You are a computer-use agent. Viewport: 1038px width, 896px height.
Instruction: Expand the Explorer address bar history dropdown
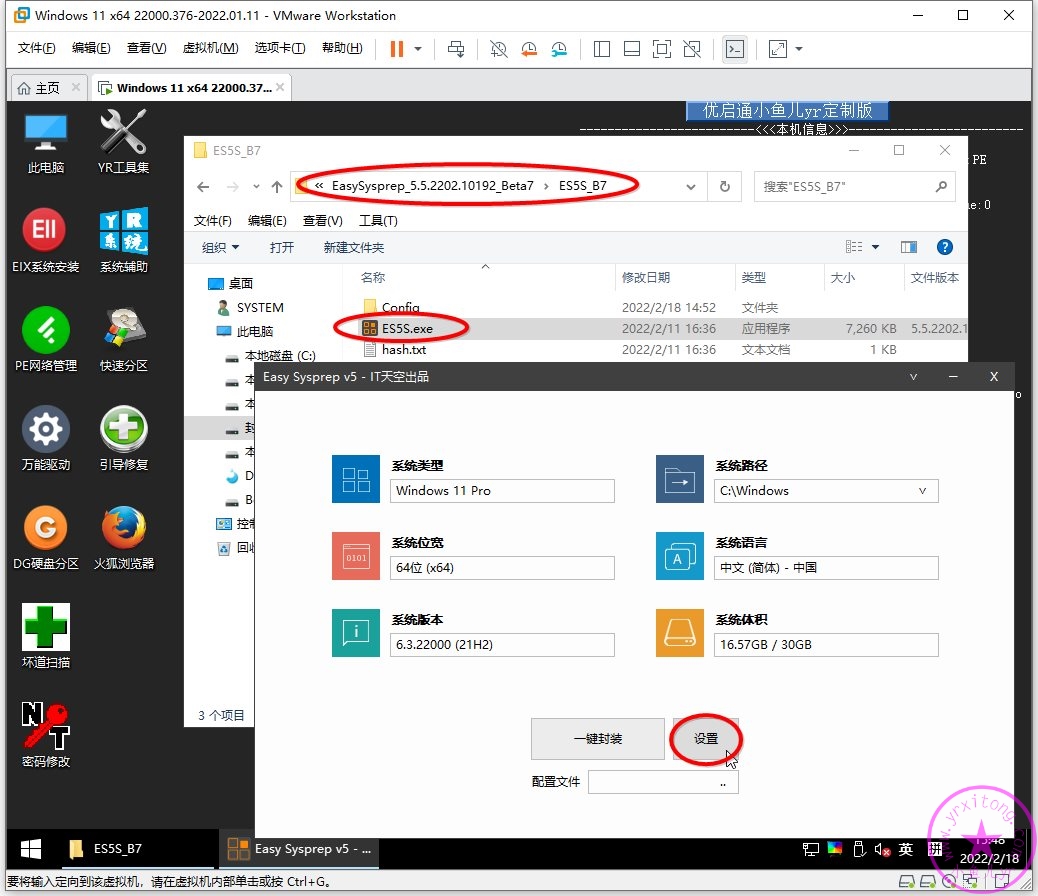(690, 187)
